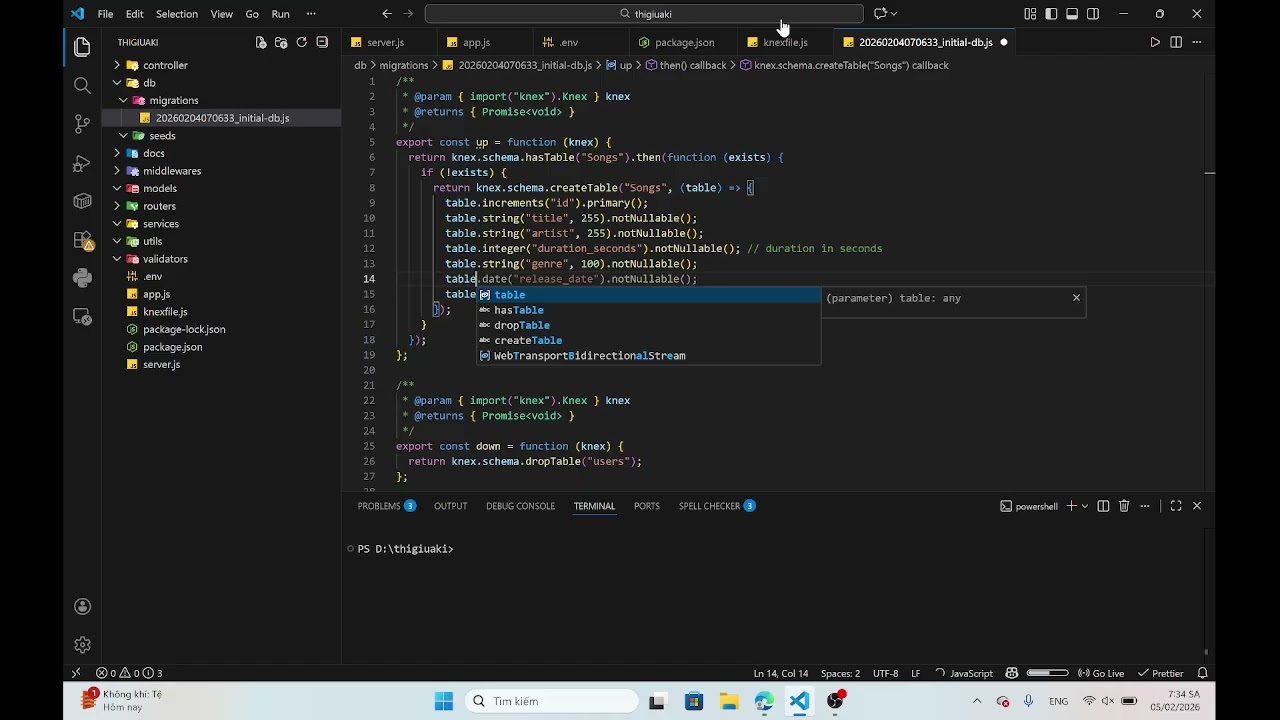Select createTable suggestion in autocomplete list
This screenshot has height=720, width=1280.
click(x=648, y=340)
